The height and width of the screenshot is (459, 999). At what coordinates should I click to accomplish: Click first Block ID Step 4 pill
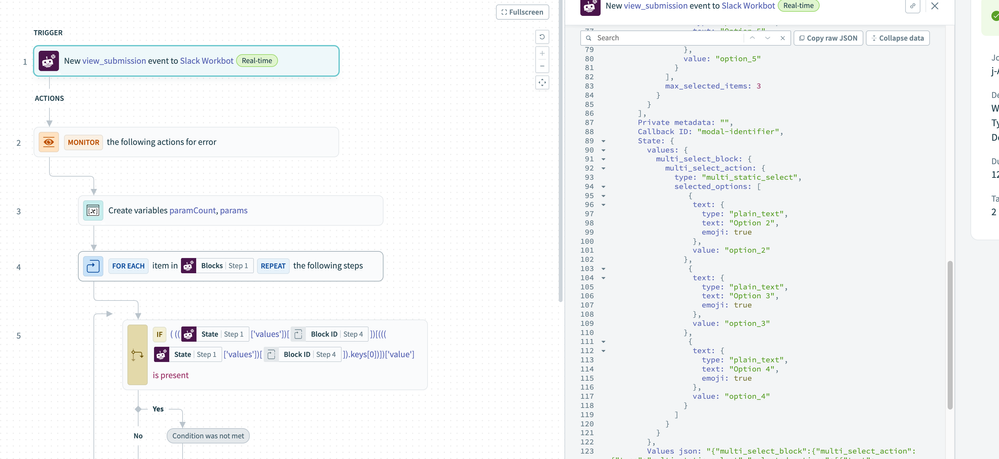(x=329, y=334)
